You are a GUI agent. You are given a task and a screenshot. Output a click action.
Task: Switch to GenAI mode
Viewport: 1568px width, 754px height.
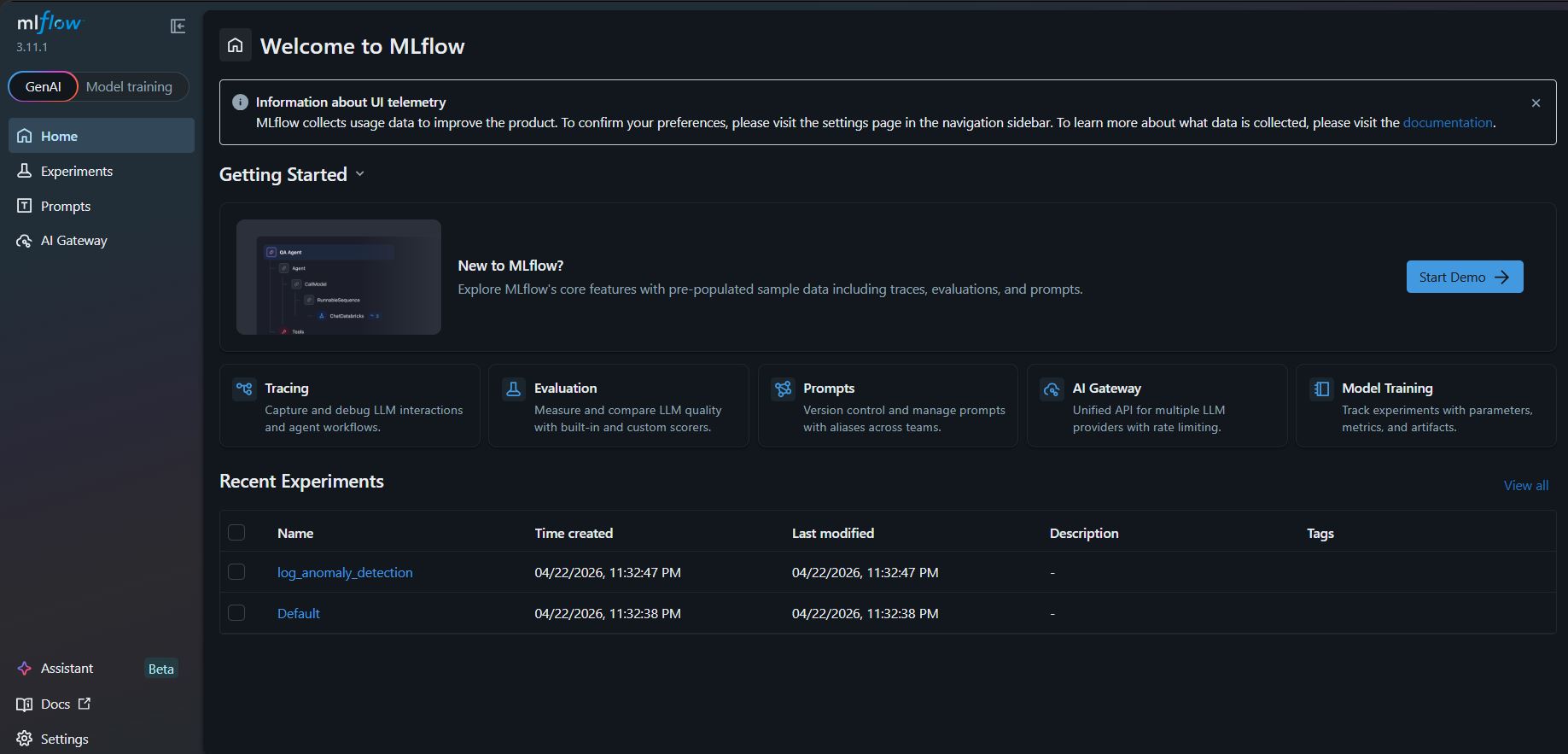point(44,86)
